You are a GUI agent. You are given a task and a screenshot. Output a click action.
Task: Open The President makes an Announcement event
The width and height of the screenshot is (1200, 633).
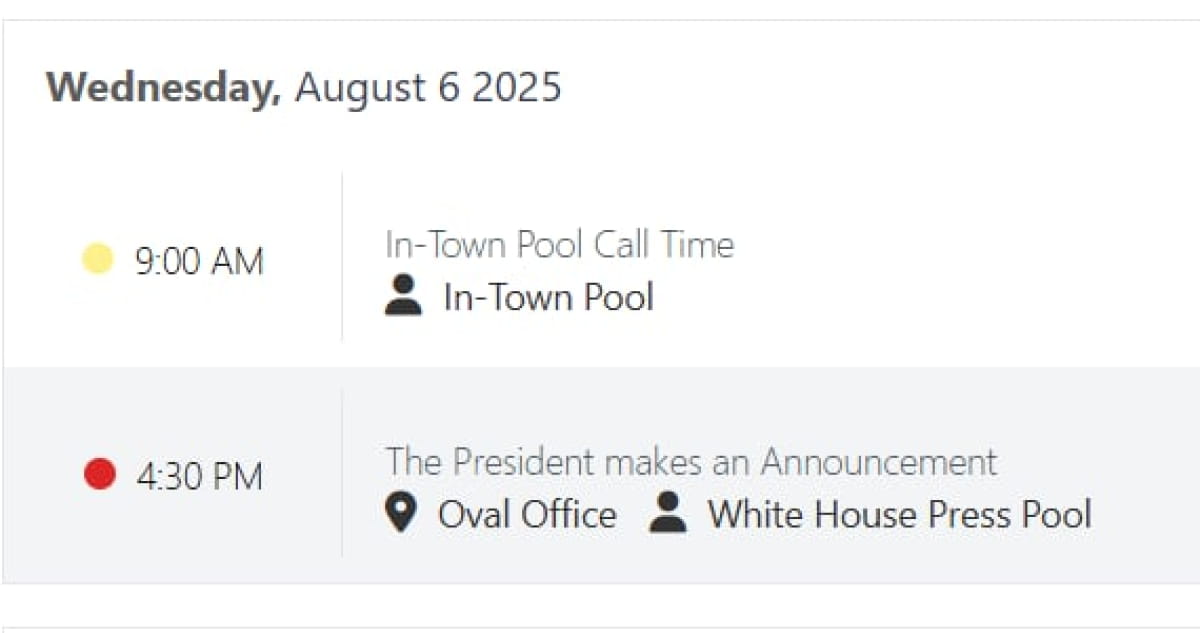692,461
